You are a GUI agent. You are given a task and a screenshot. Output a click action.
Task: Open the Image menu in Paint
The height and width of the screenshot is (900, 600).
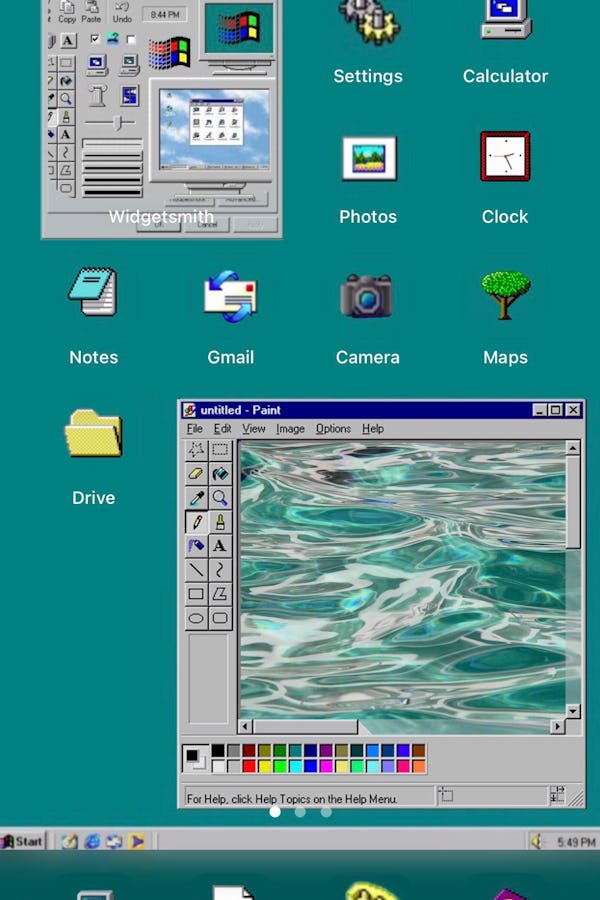[290, 429]
